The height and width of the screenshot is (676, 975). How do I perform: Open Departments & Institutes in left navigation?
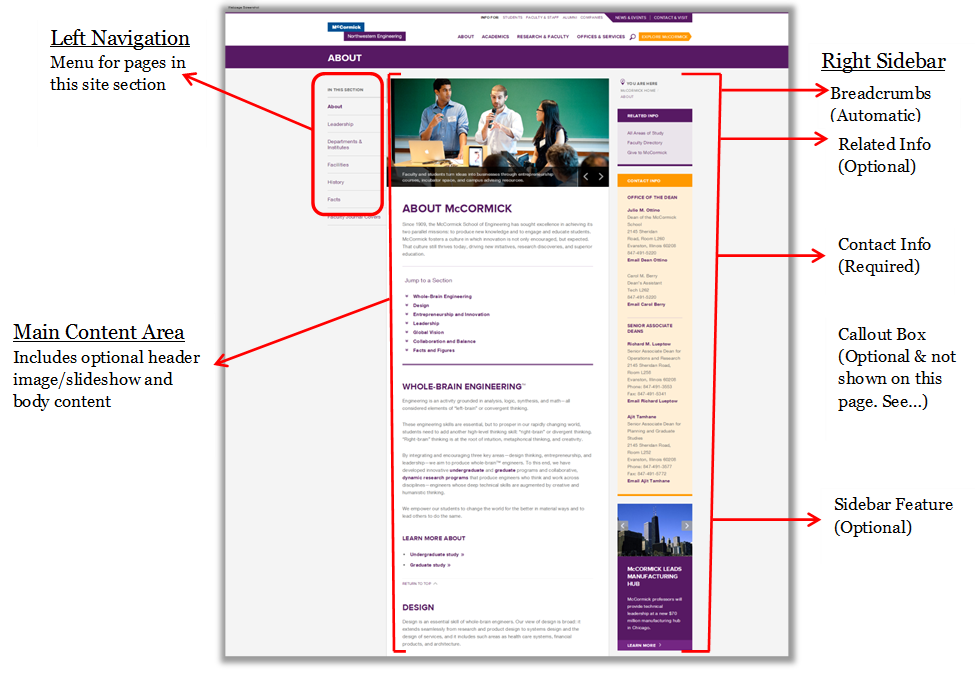[344, 144]
